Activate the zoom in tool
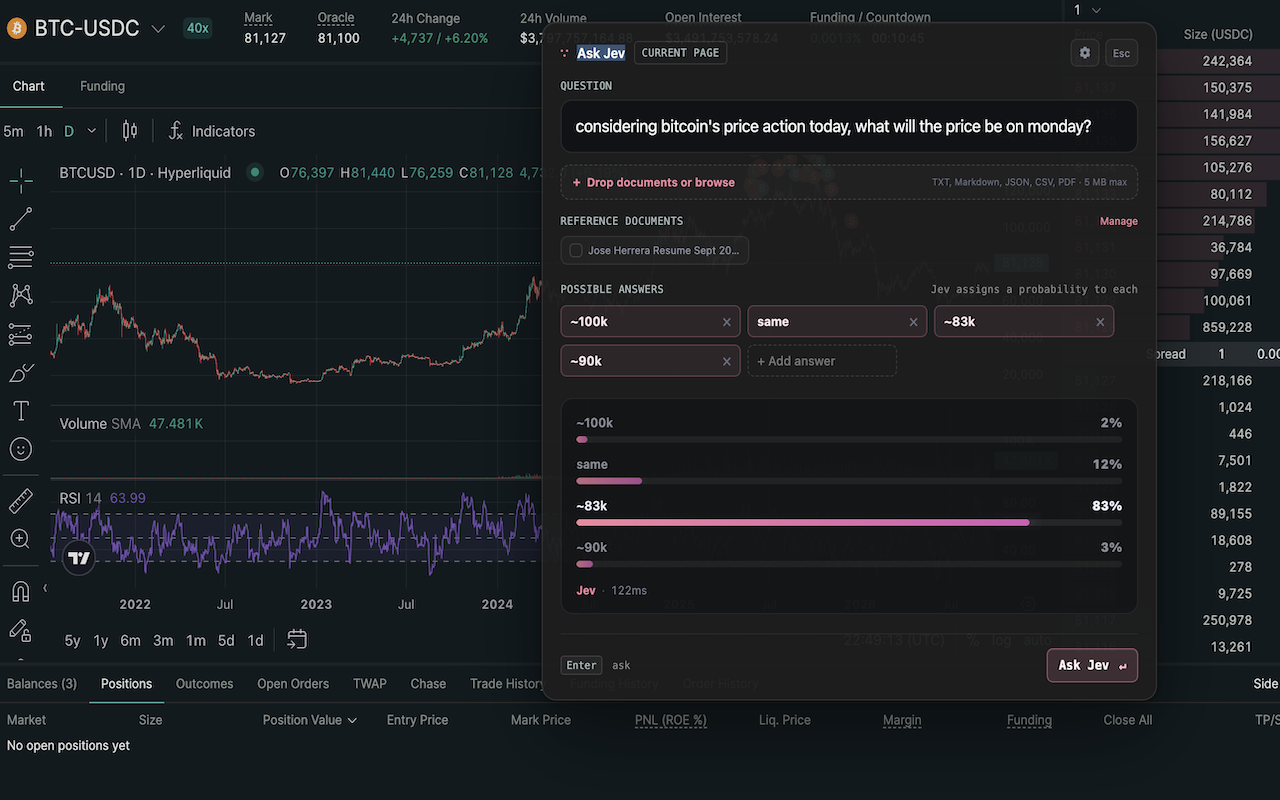 21,539
